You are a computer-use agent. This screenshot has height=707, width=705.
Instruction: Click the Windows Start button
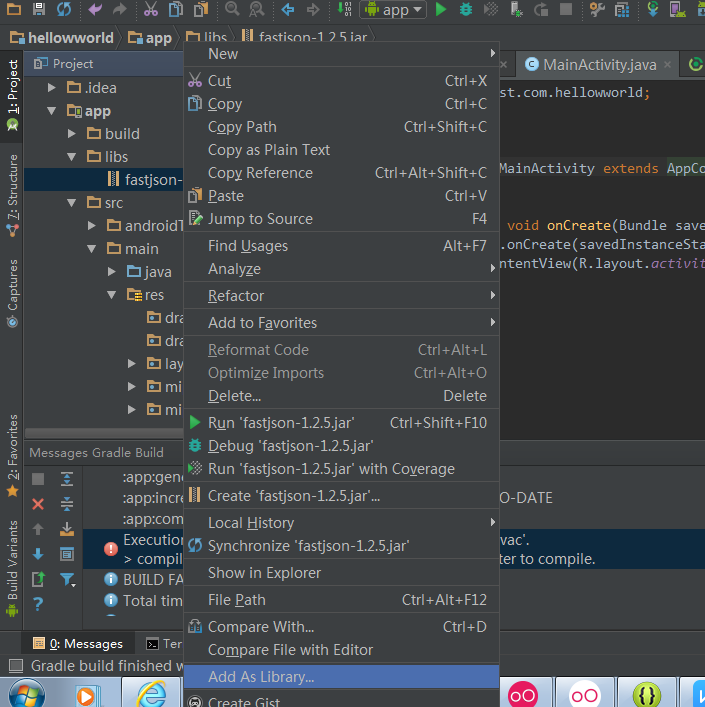coord(26,693)
